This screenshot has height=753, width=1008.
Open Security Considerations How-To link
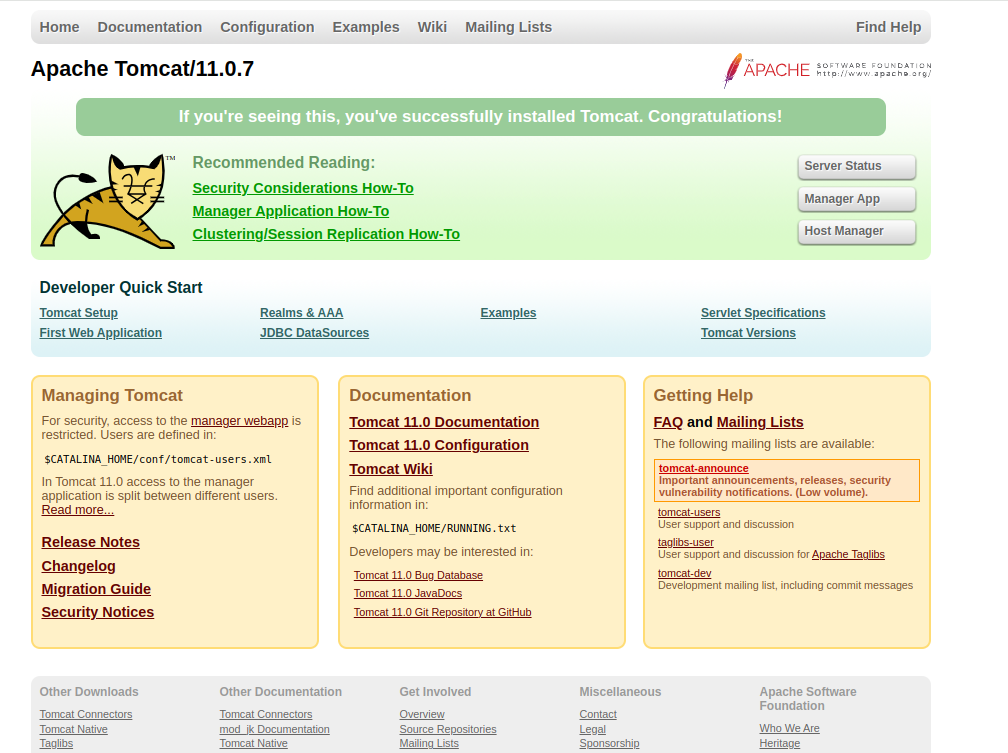(x=302, y=188)
